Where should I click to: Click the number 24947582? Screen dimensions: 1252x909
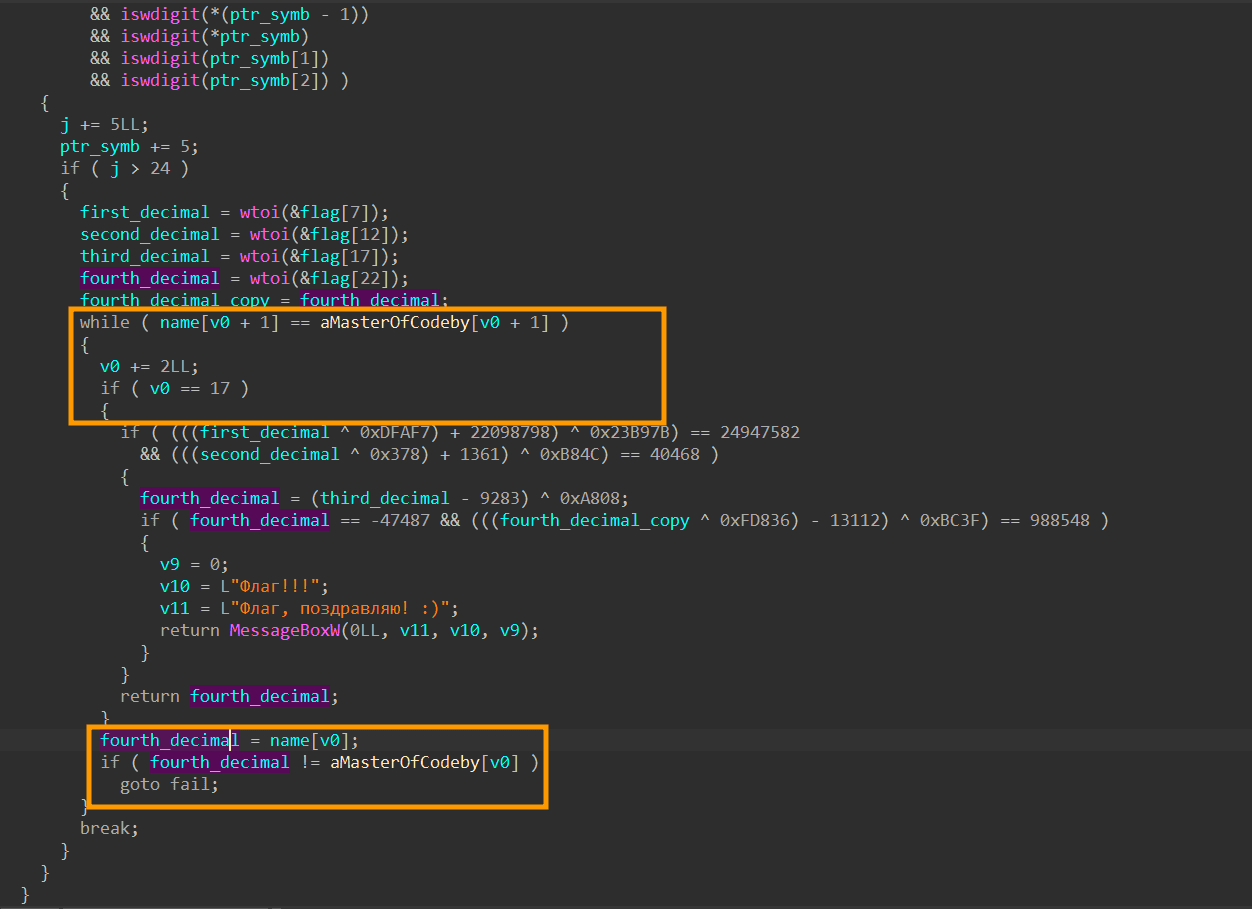(x=759, y=432)
